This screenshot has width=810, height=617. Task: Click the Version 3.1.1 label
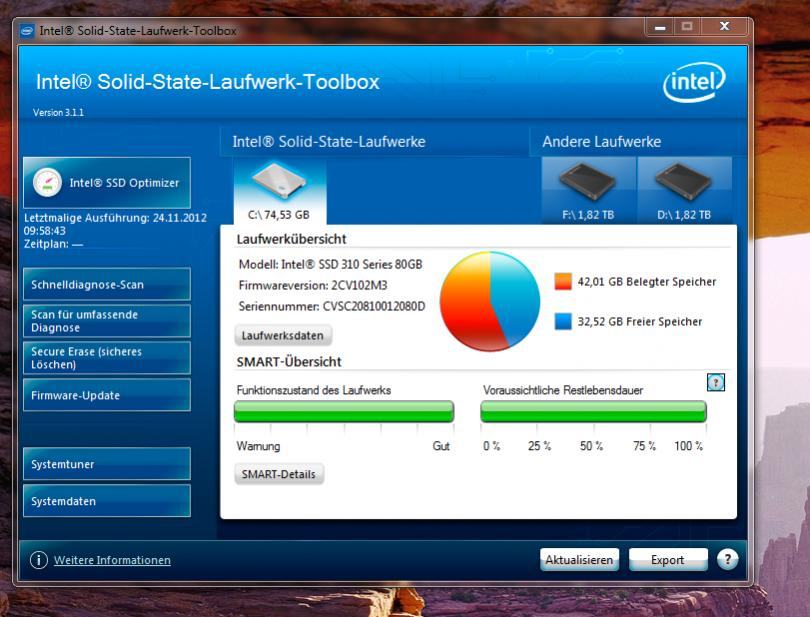click(58, 113)
